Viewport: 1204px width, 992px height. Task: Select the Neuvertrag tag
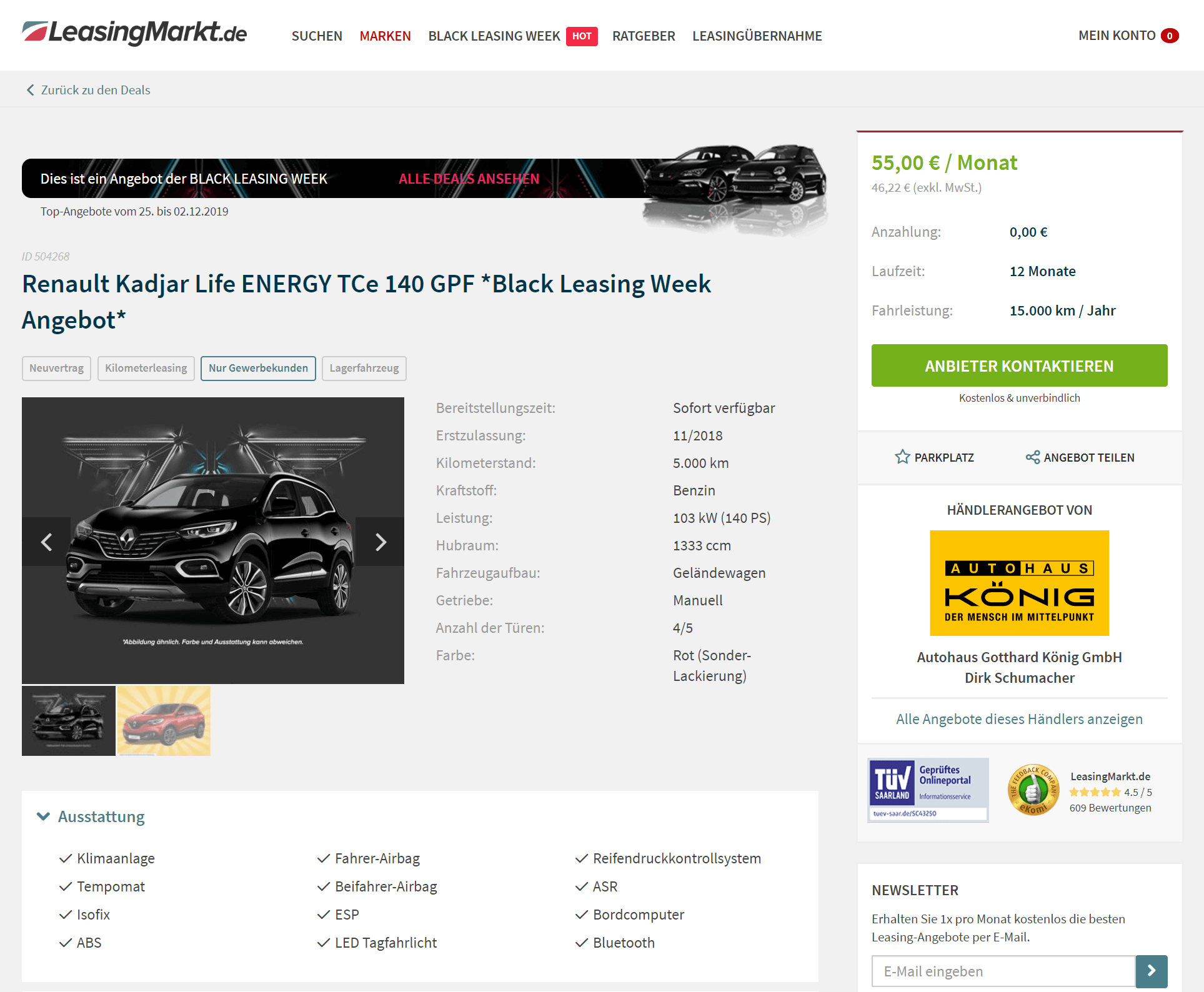(56, 369)
